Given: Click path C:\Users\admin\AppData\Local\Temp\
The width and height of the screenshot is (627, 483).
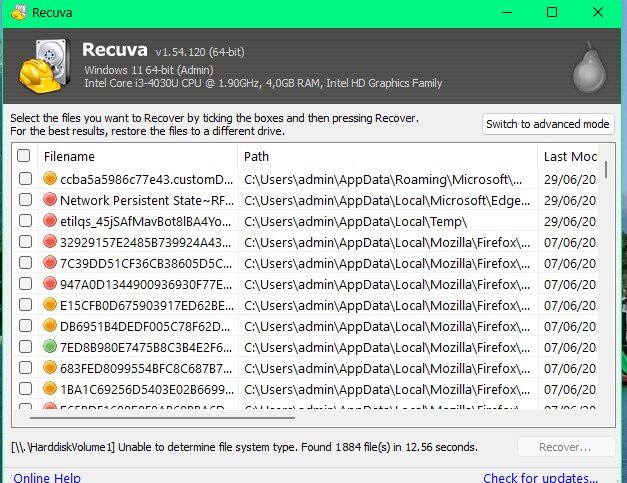Looking at the screenshot, I should (355, 222).
